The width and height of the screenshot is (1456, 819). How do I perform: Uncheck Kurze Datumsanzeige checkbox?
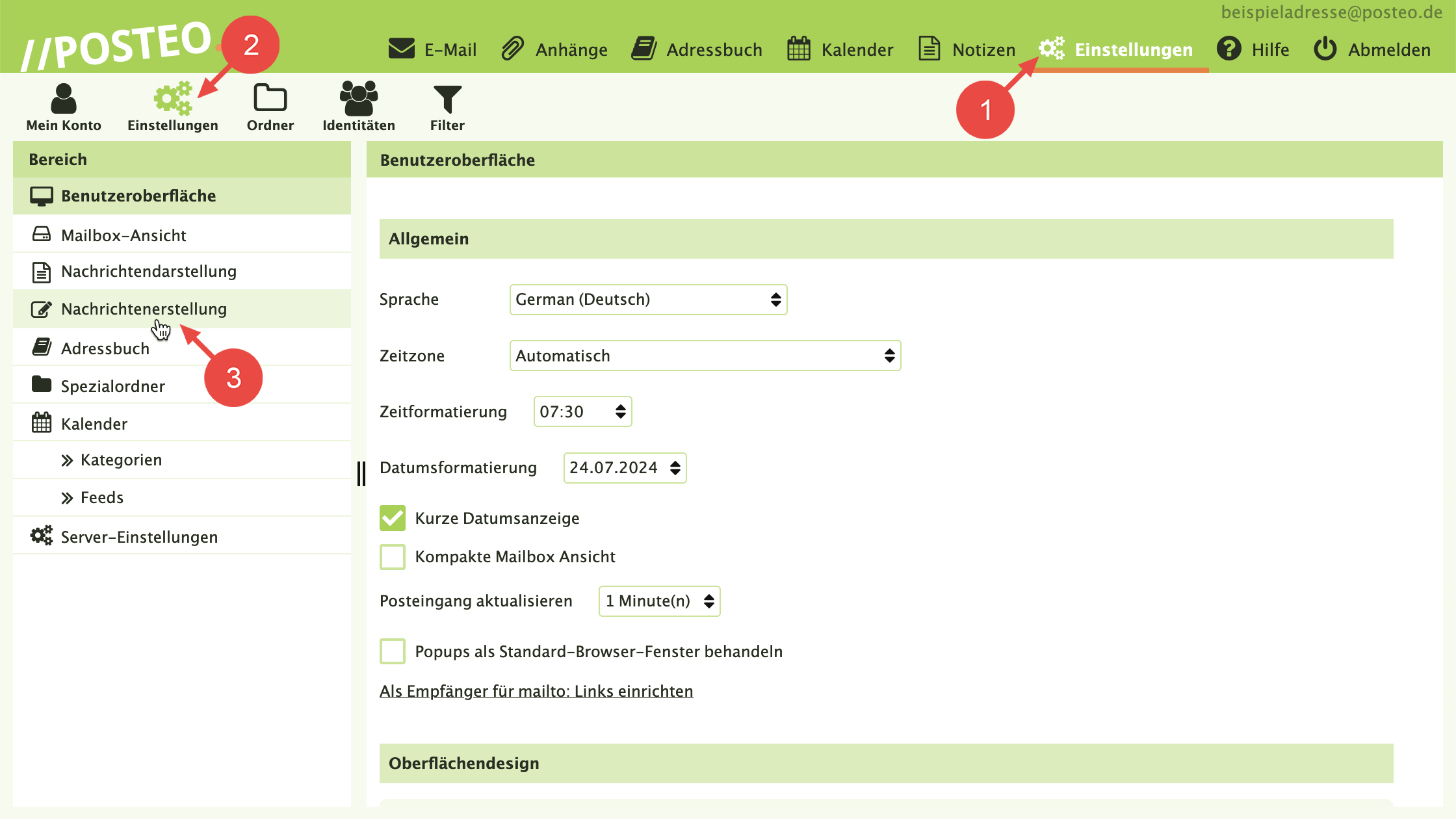click(x=393, y=518)
